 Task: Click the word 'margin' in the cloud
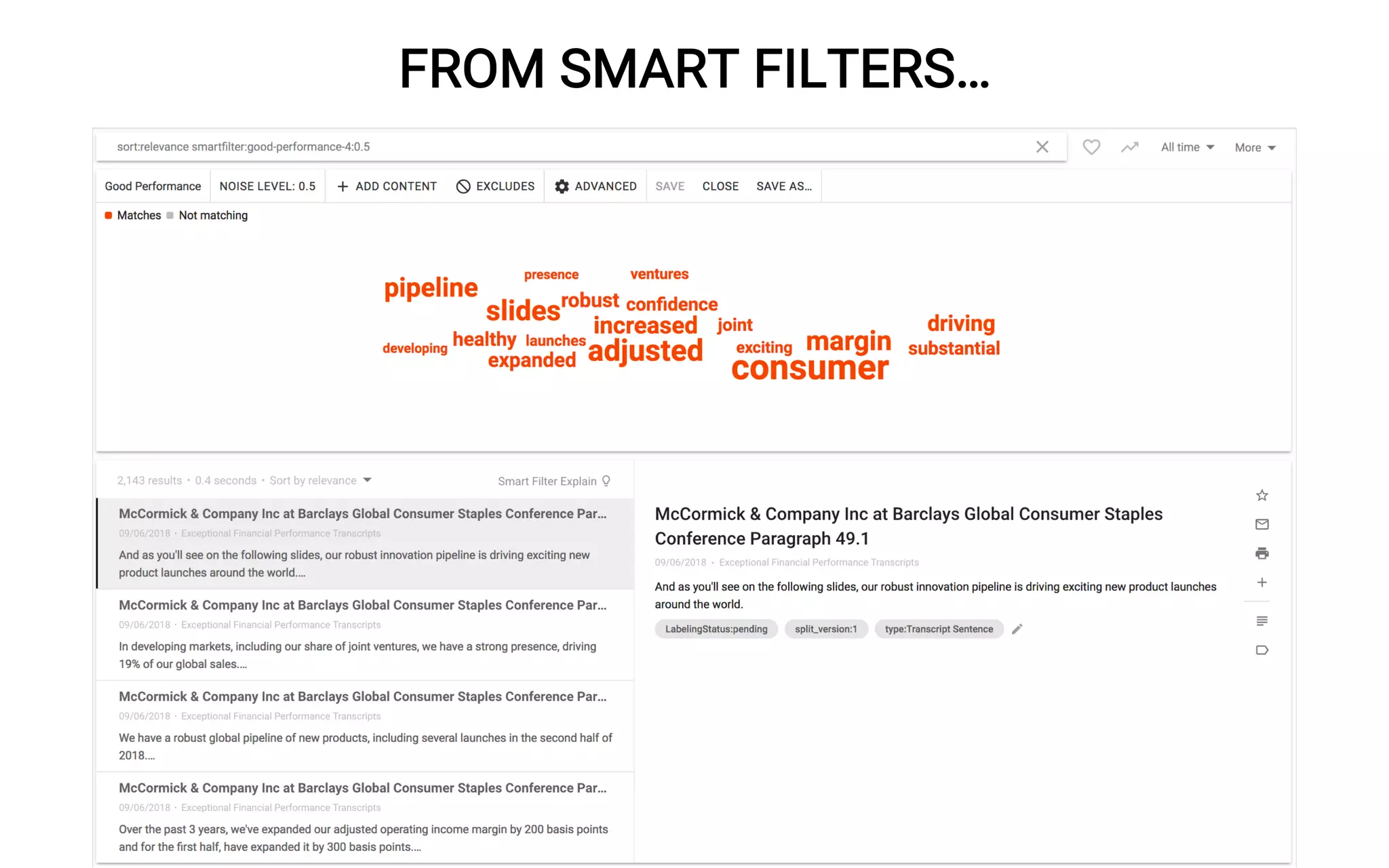click(x=848, y=341)
